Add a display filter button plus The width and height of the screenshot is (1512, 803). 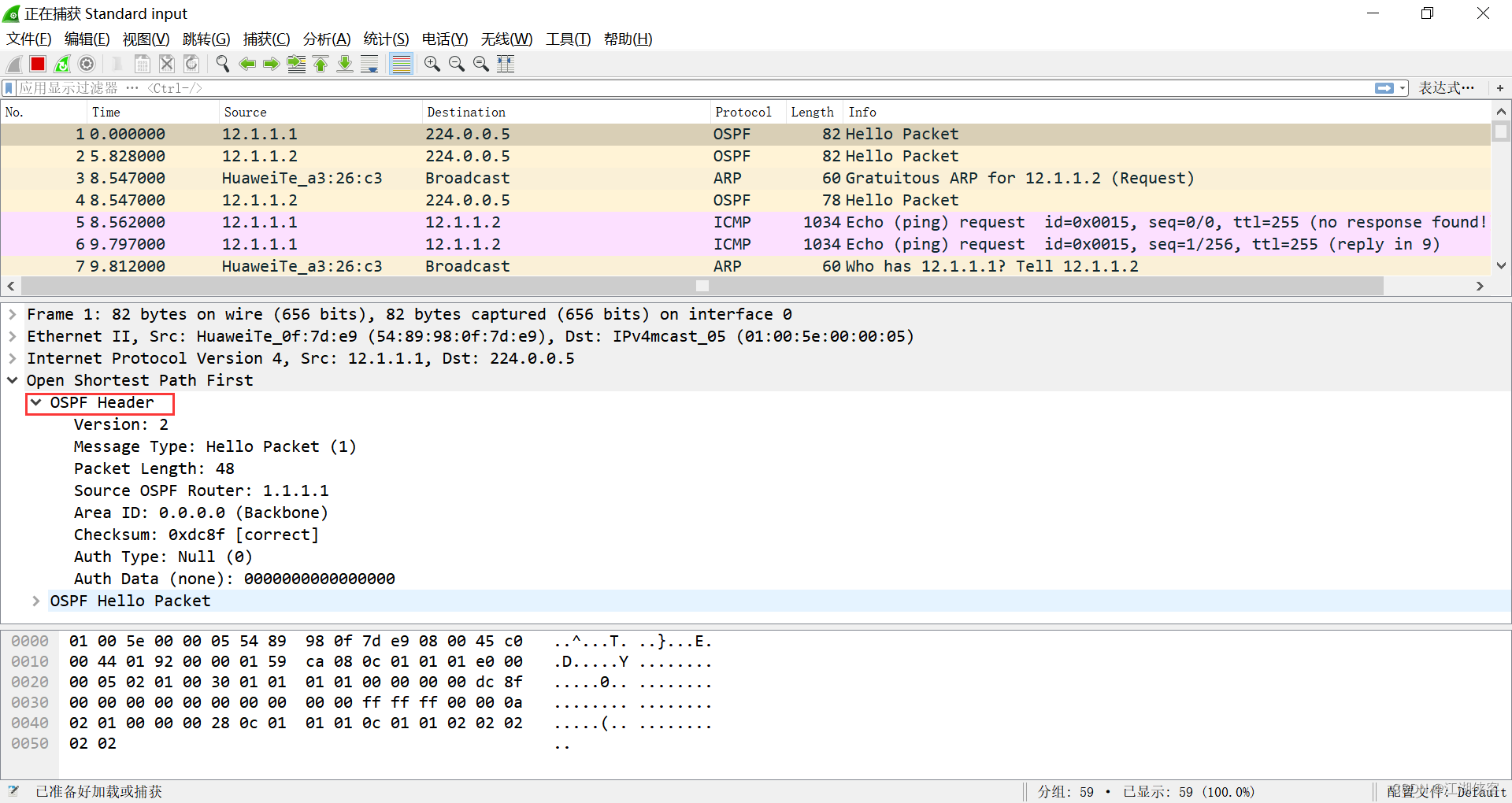(x=1500, y=88)
